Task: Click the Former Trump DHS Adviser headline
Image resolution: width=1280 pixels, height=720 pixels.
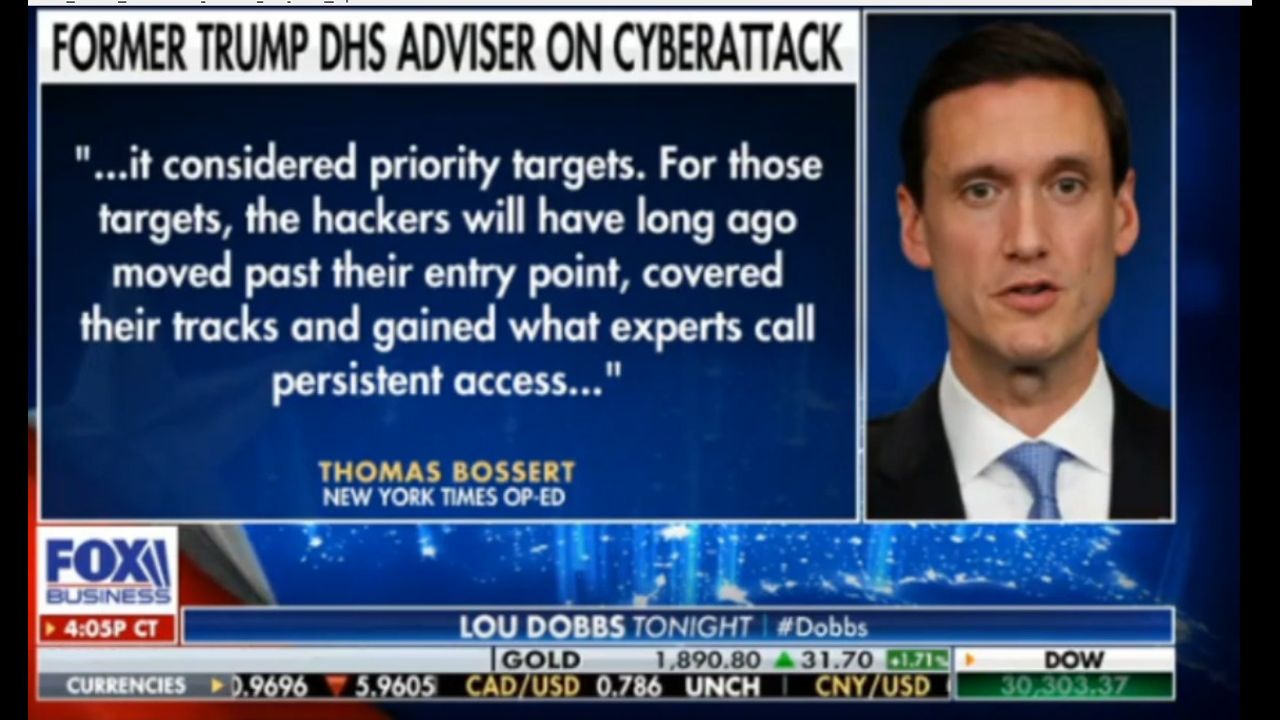Action: pos(447,48)
